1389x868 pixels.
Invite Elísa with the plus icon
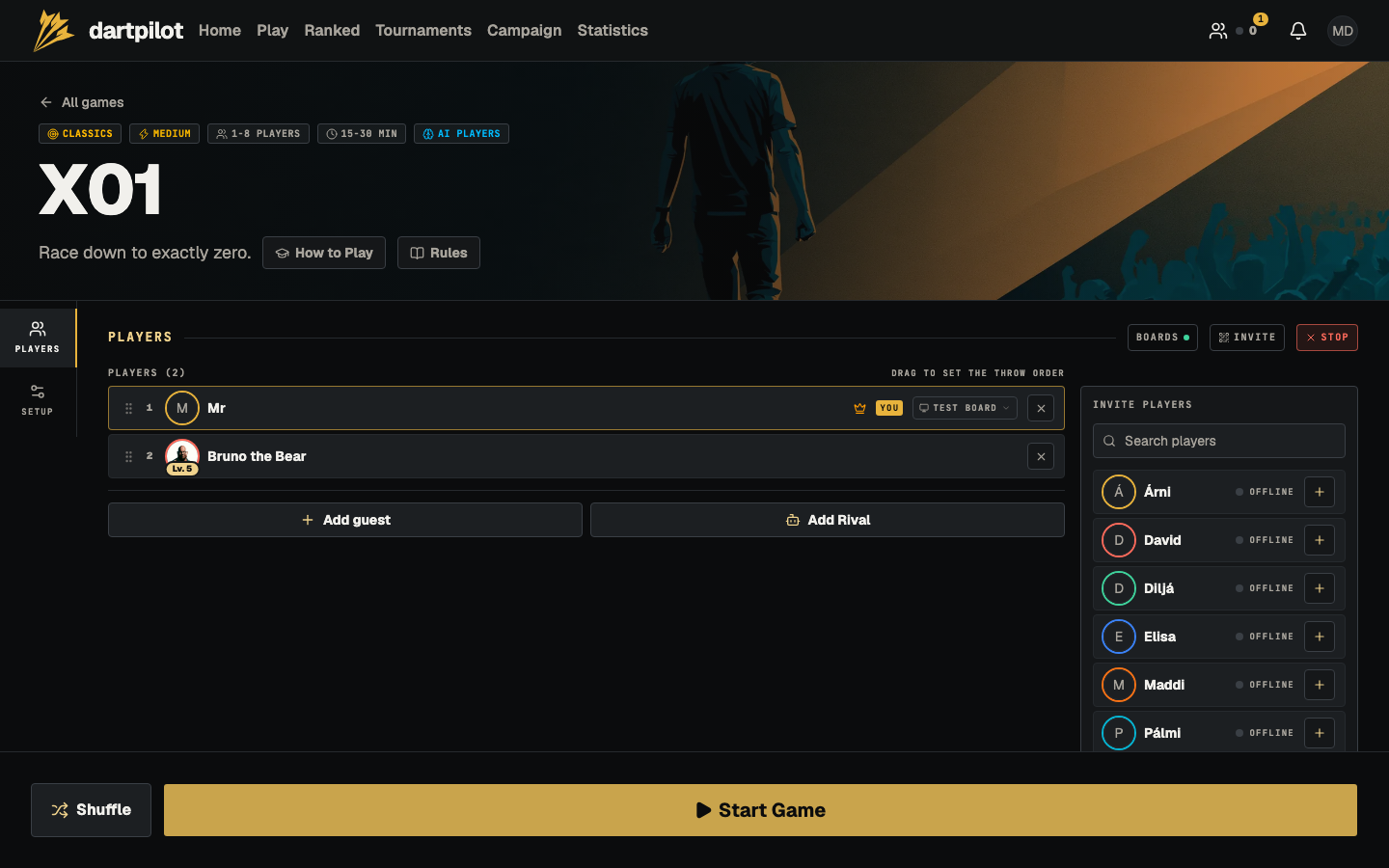click(x=1320, y=637)
